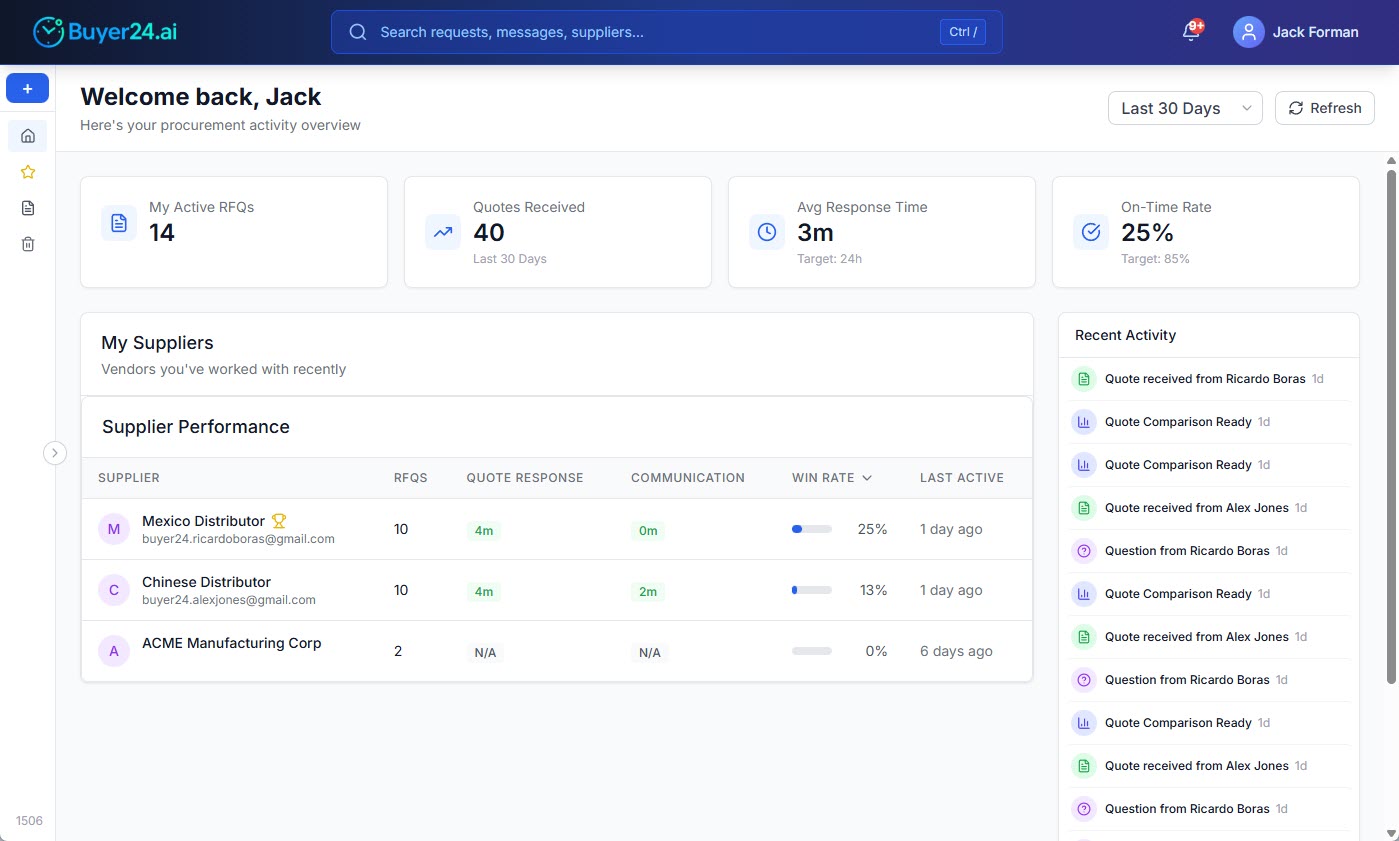Click the Chinese Distributor win rate progress bar
1399x841 pixels.
click(x=811, y=589)
